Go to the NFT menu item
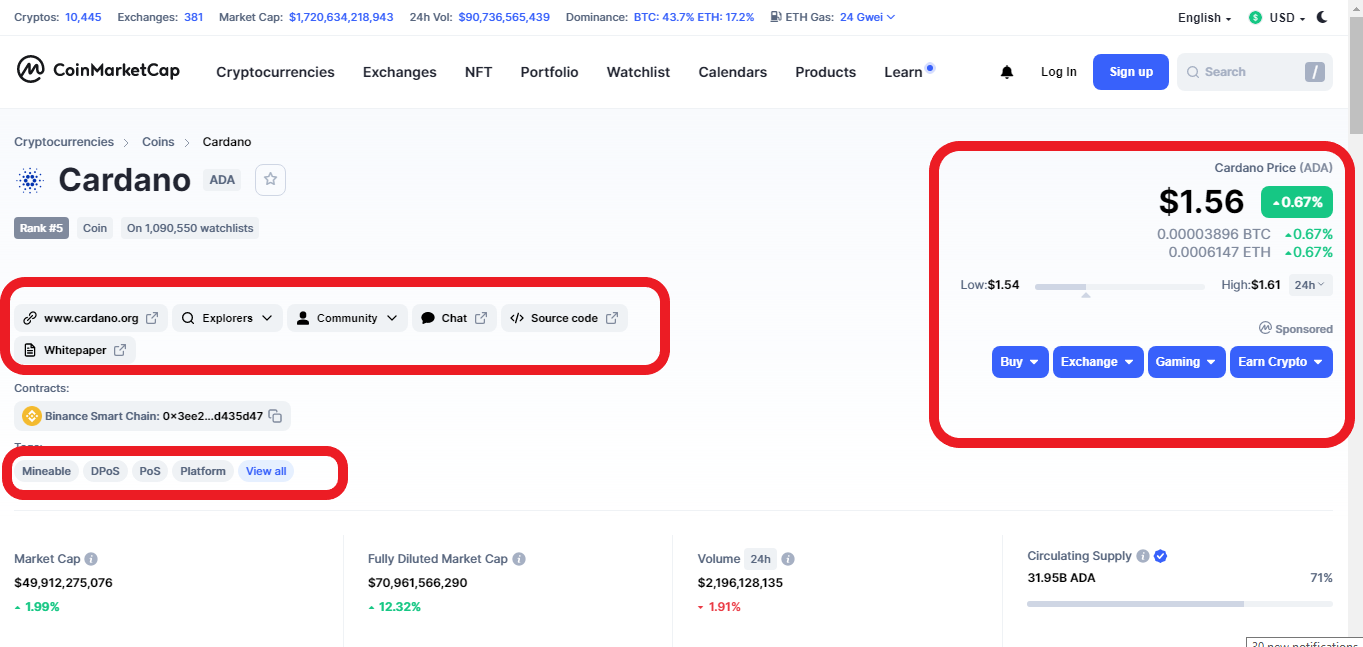1363x647 pixels. point(479,72)
